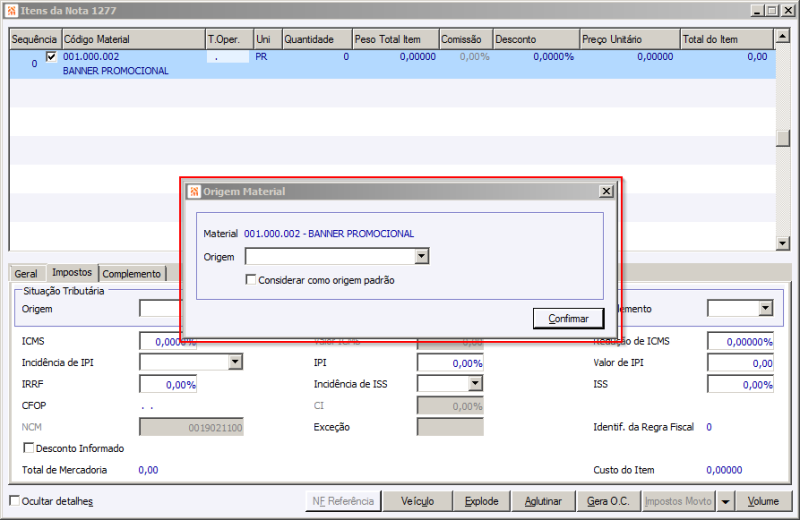
Task: Click the Total do Item column header
Action: (727, 39)
